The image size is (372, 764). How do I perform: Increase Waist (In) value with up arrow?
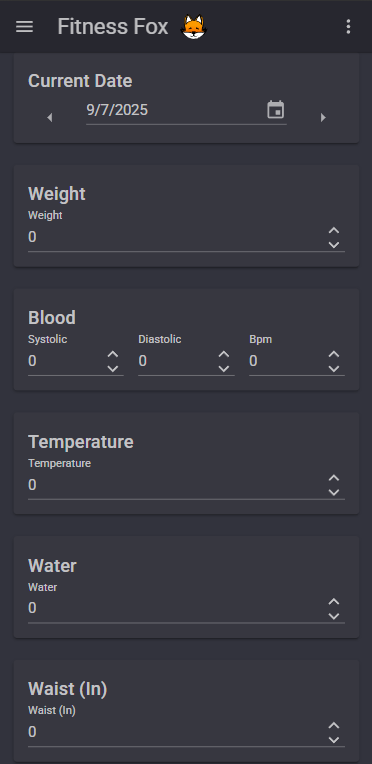pyautogui.click(x=333, y=726)
